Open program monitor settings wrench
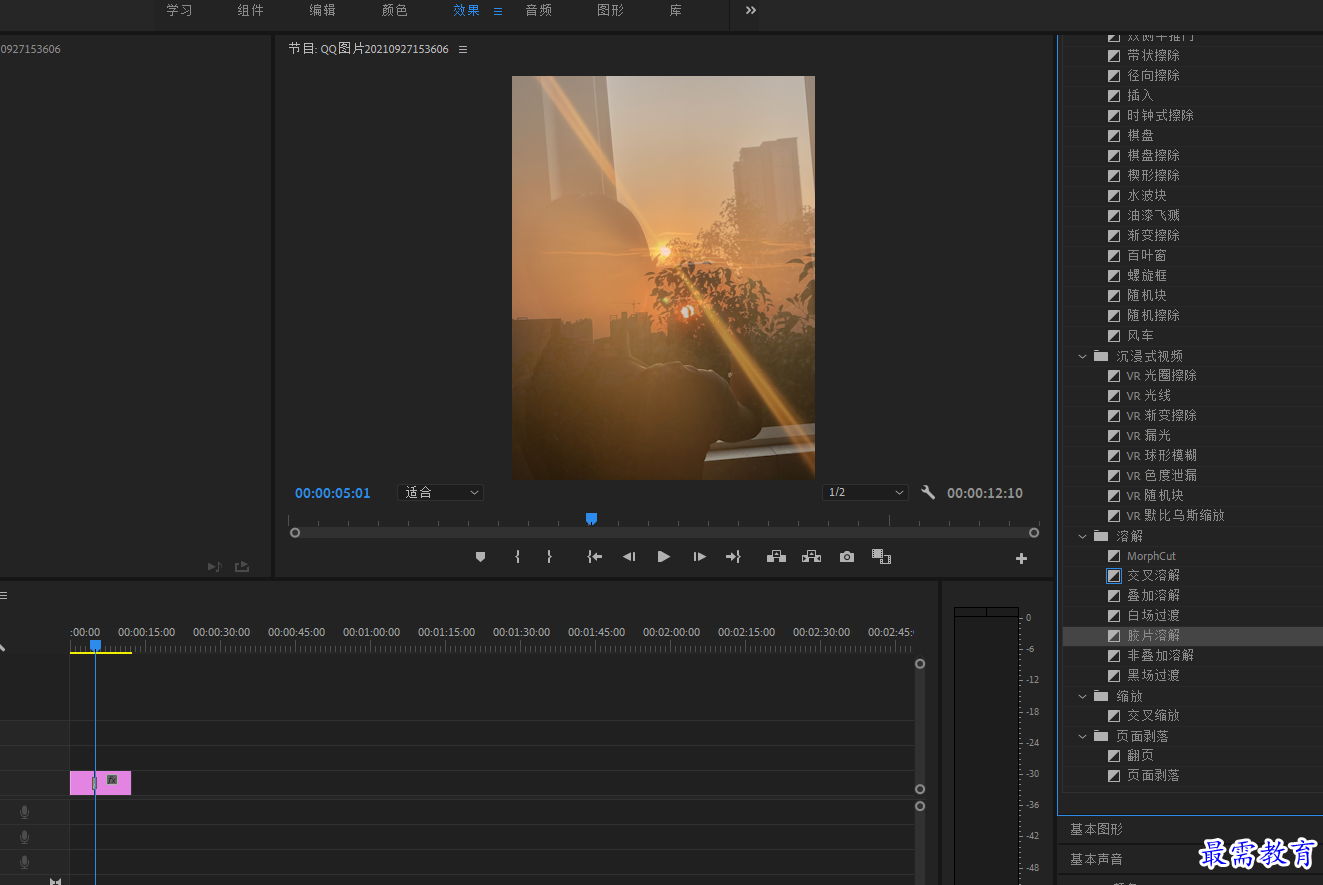Screen dimensions: 1323x885 928,492
